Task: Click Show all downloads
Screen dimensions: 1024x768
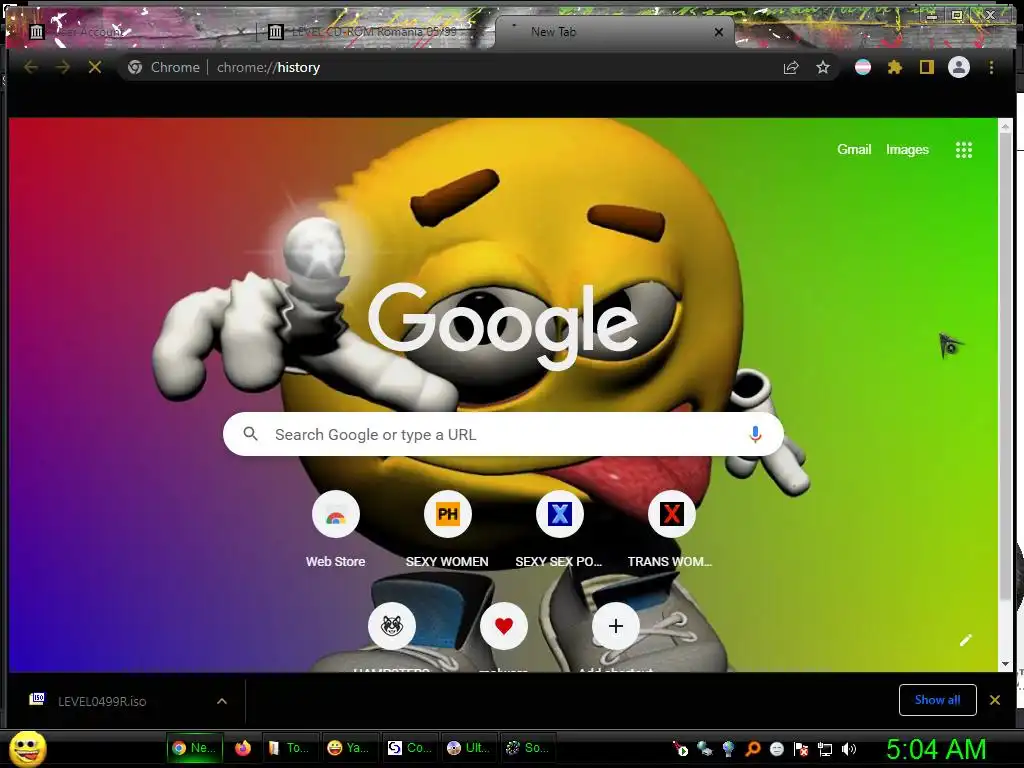Action: tap(938, 700)
